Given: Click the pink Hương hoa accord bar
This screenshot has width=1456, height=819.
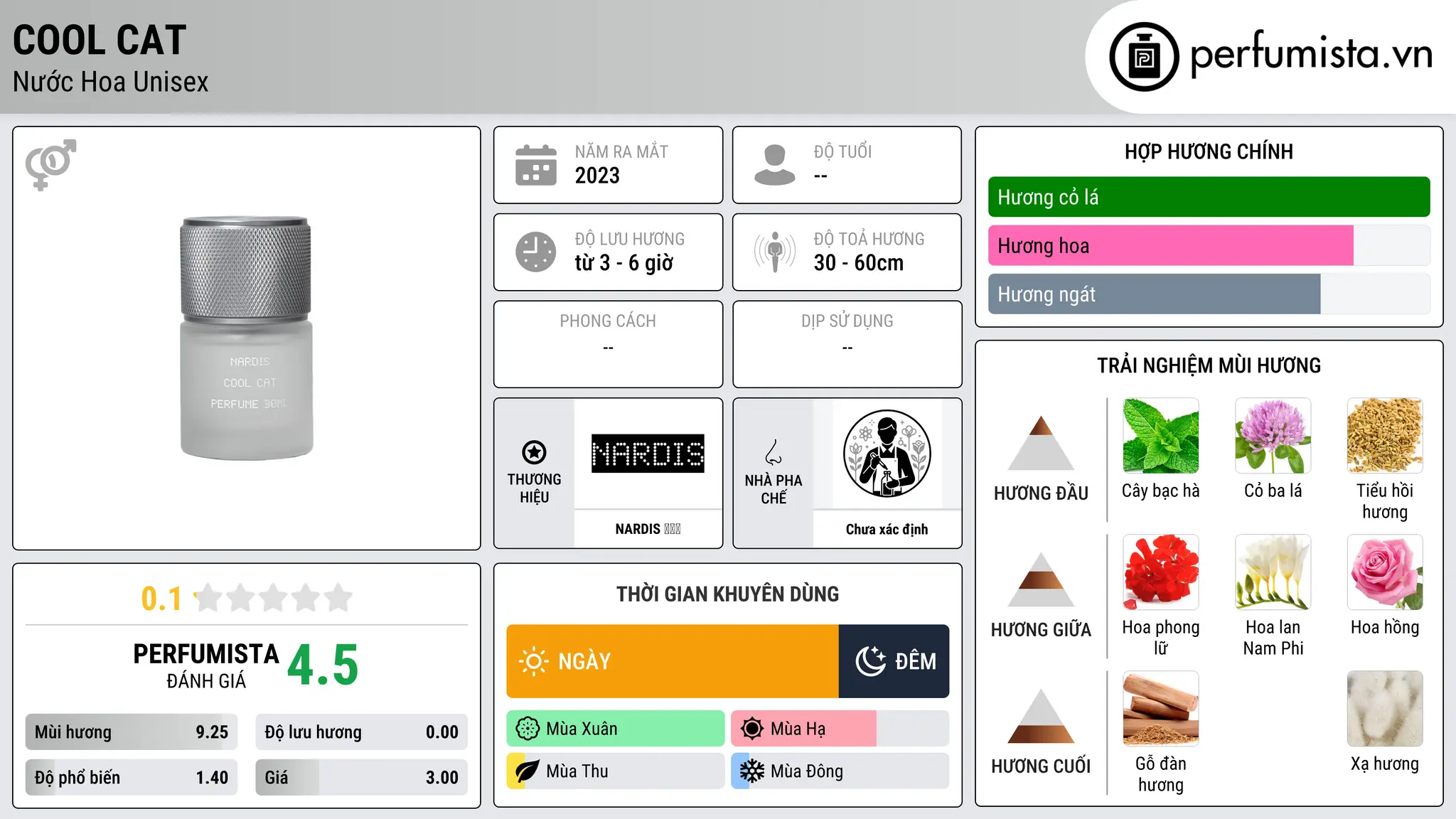Looking at the screenshot, I should pos(1209,245).
